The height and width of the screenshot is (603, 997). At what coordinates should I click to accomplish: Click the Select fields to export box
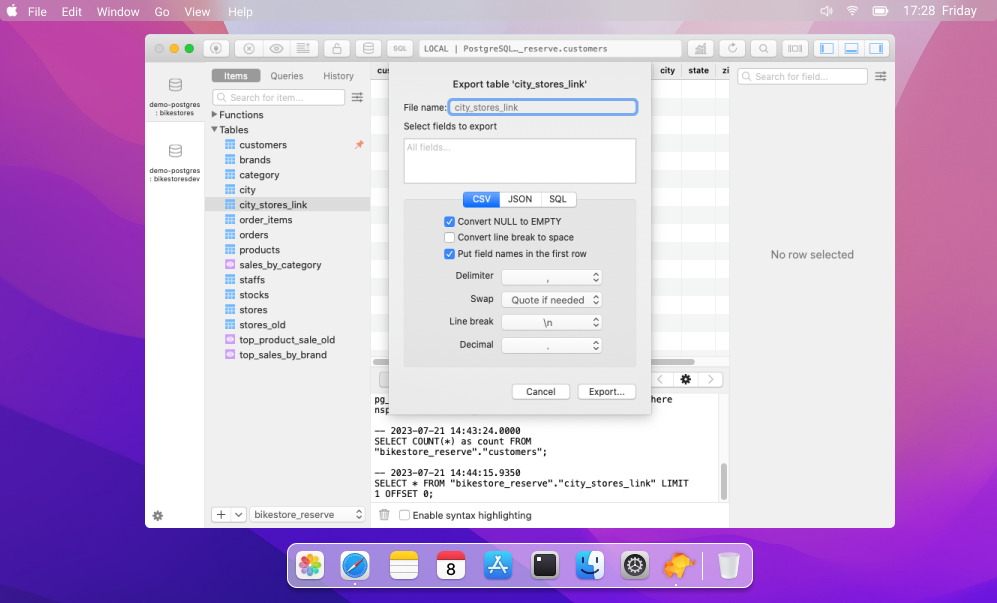click(x=519, y=161)
